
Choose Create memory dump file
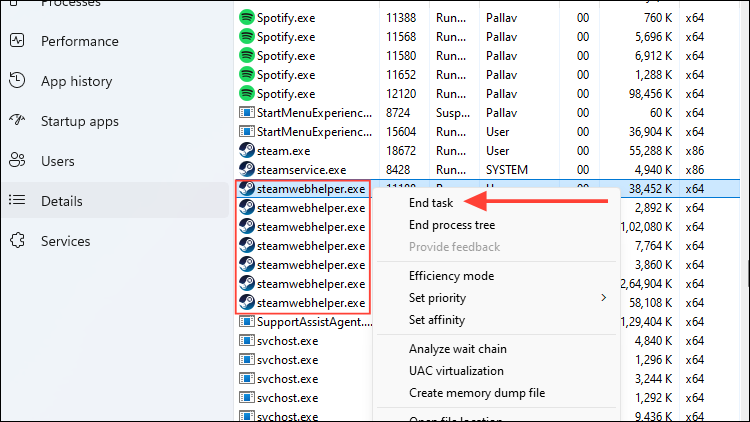coord(476,393)
